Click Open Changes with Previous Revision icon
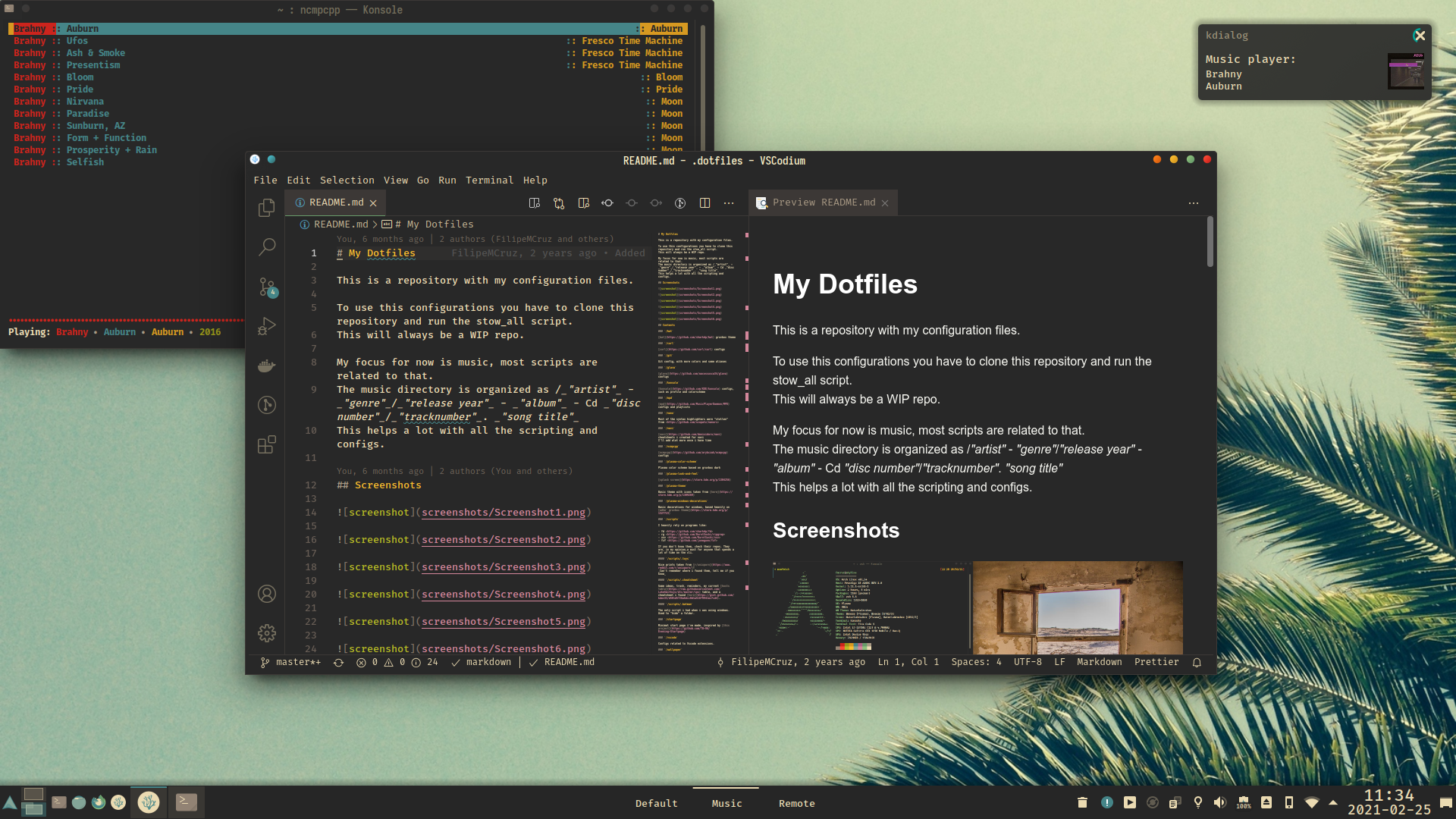Image resolution: width=1456 pixels, height=819 pixels. tap(607, 203)
